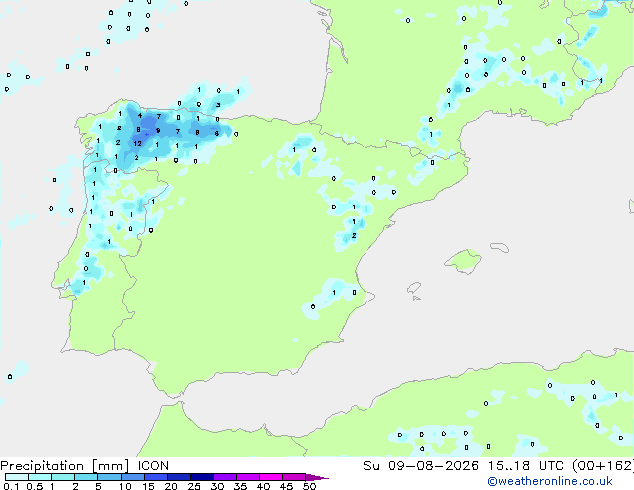
Task: Click the '25' legend scale label
Action: 194,486
